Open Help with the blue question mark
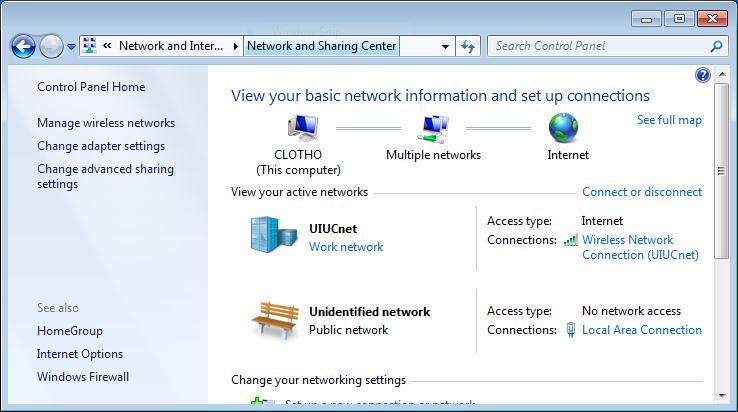Viewport: 738px width, 412px height. point(702,75)
